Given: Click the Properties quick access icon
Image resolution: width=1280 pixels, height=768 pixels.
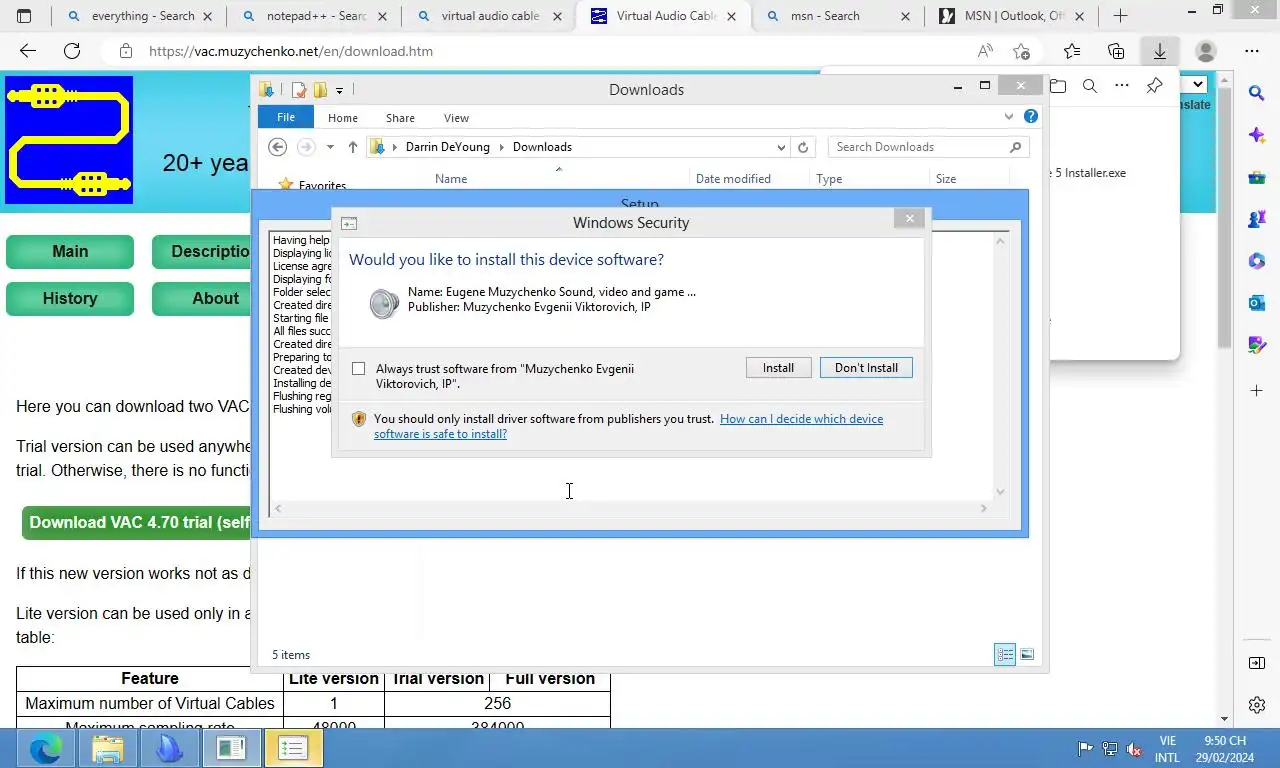Looking at the screenshot, I should click(299, 90).
